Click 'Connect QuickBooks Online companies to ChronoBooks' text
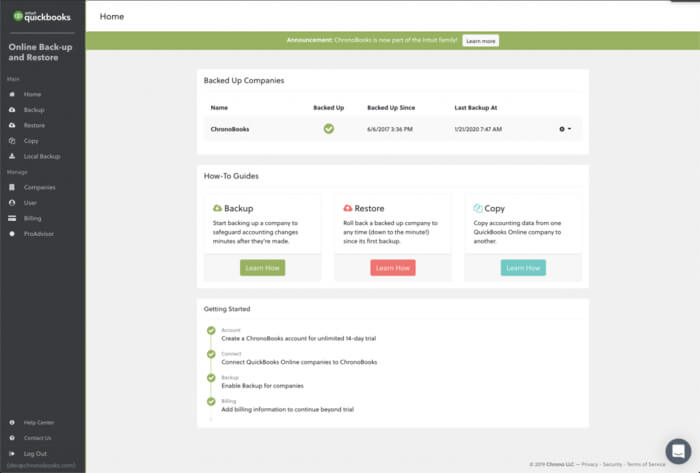 pyautogui.click(x=299, y=362)
